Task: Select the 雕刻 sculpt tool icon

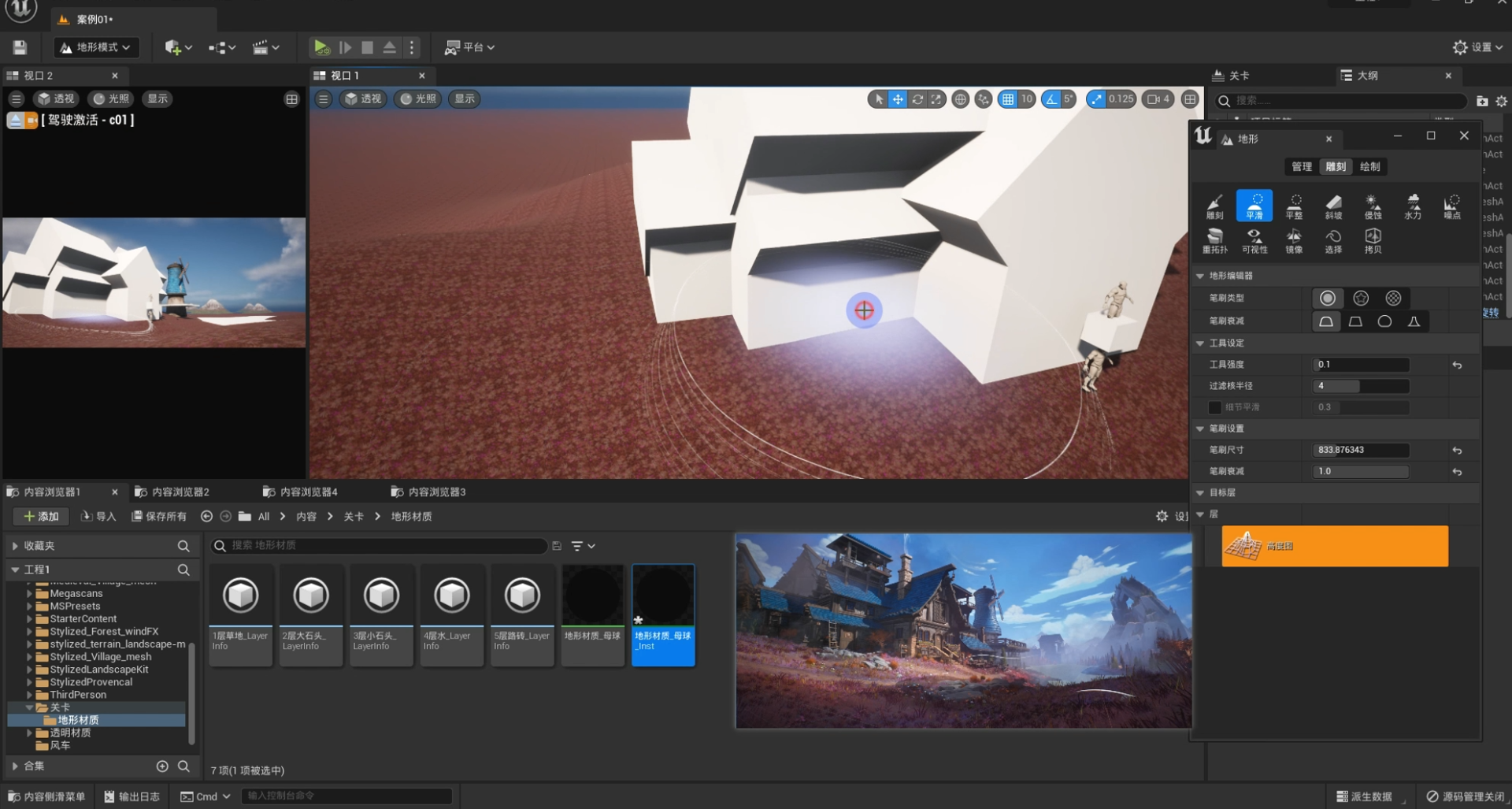Action: 1214,206
